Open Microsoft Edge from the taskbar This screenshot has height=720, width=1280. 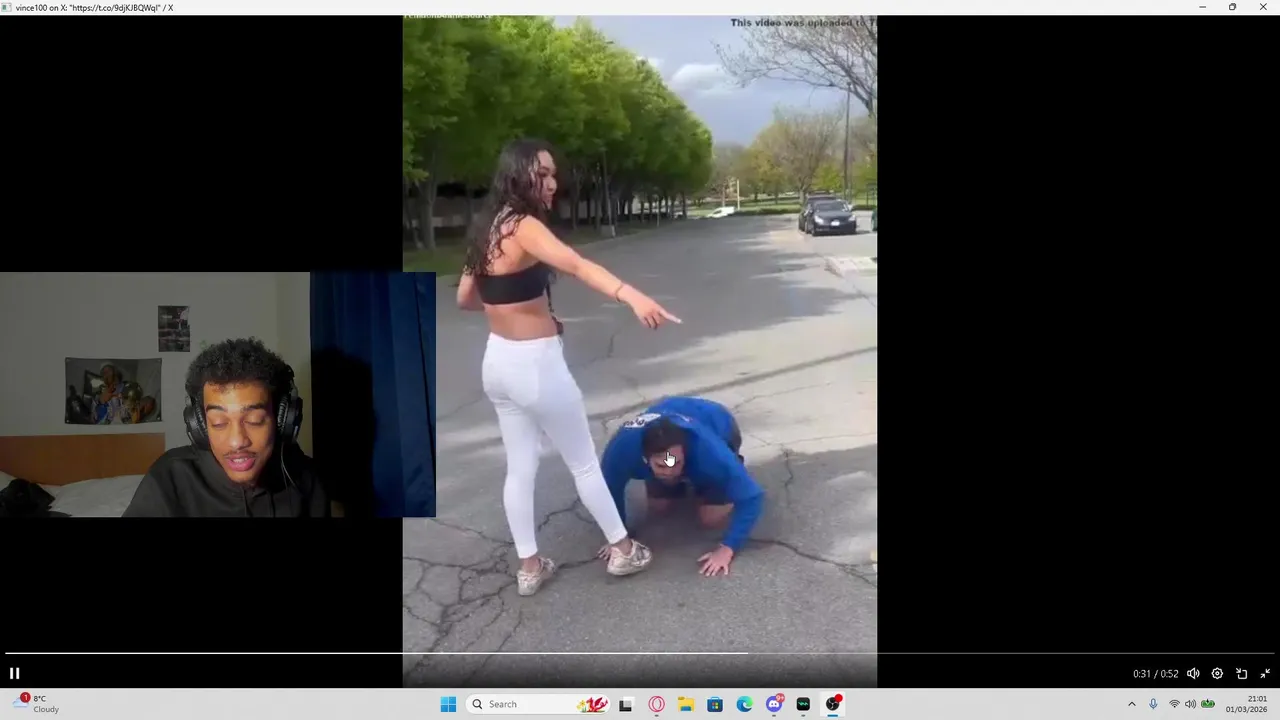[x=745, y=704]
